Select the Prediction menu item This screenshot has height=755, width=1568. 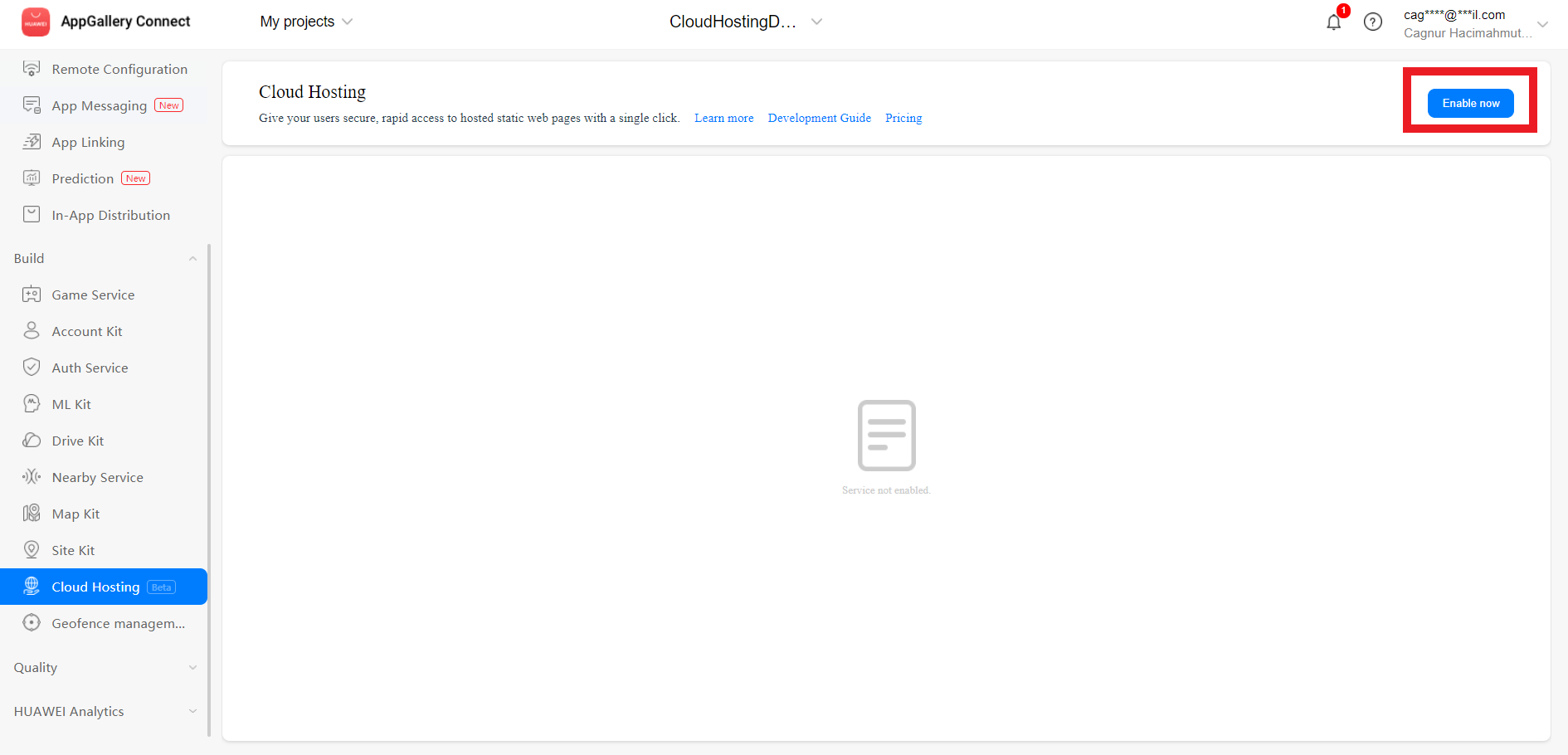pyautogui.click(x=104, y=178)
